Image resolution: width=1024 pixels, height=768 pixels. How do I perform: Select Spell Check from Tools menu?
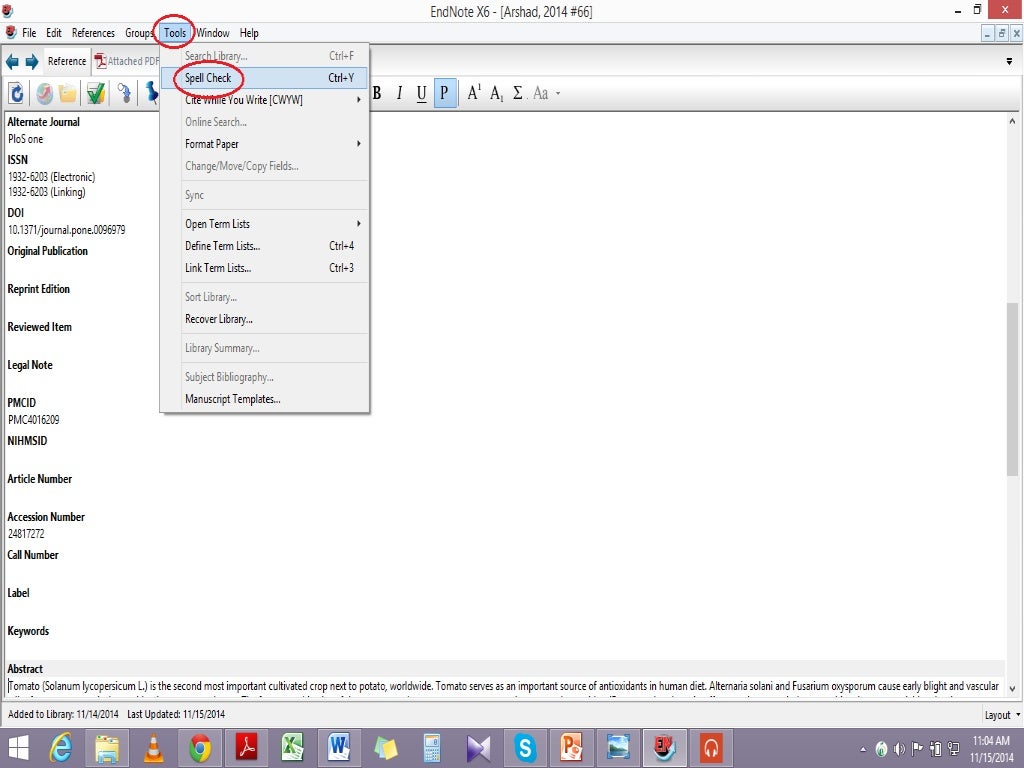(264, 78)
